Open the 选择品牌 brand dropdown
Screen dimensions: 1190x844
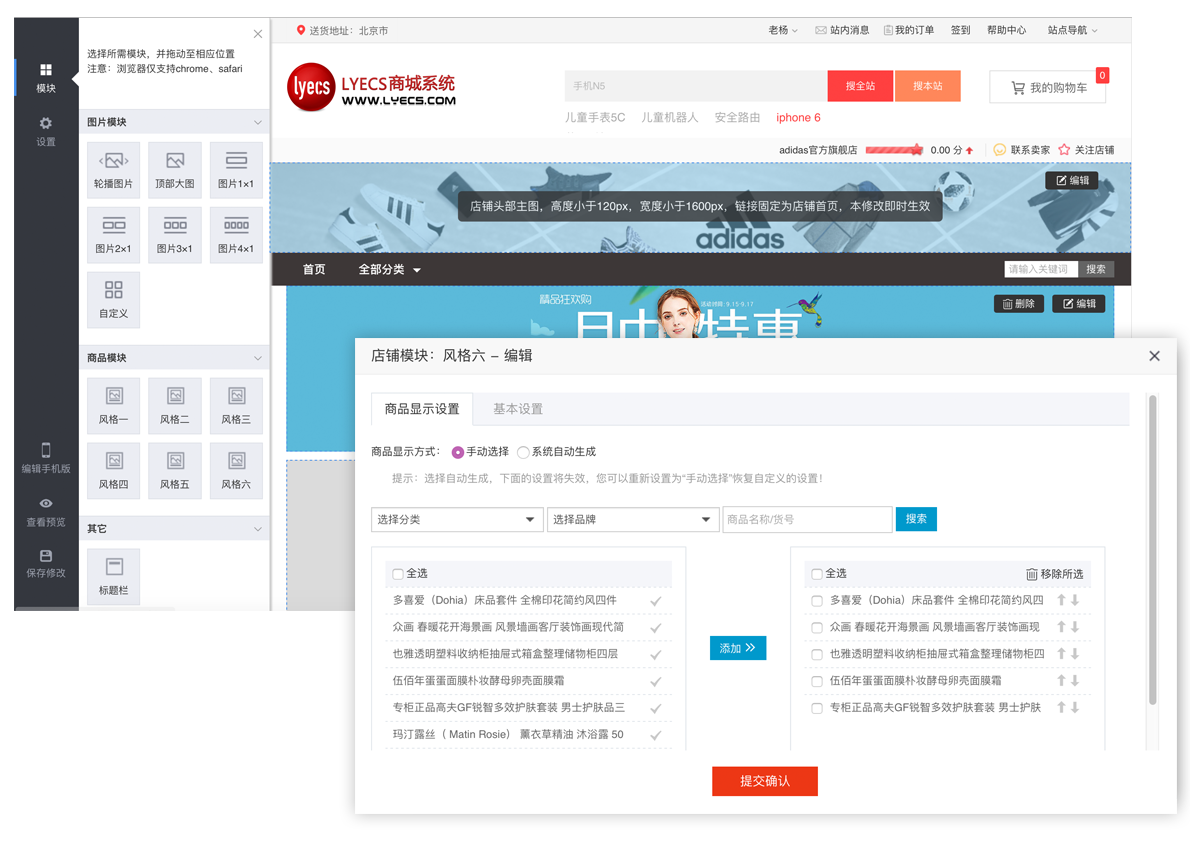[633, 519]
